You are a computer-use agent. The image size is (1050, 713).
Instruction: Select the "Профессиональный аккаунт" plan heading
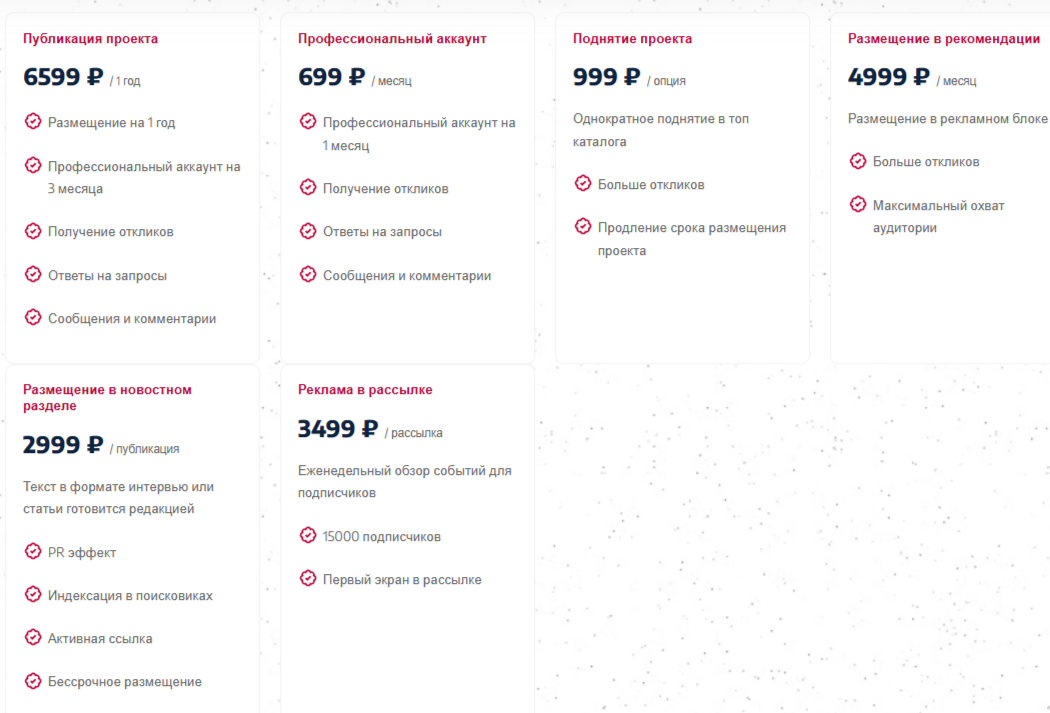392,39
